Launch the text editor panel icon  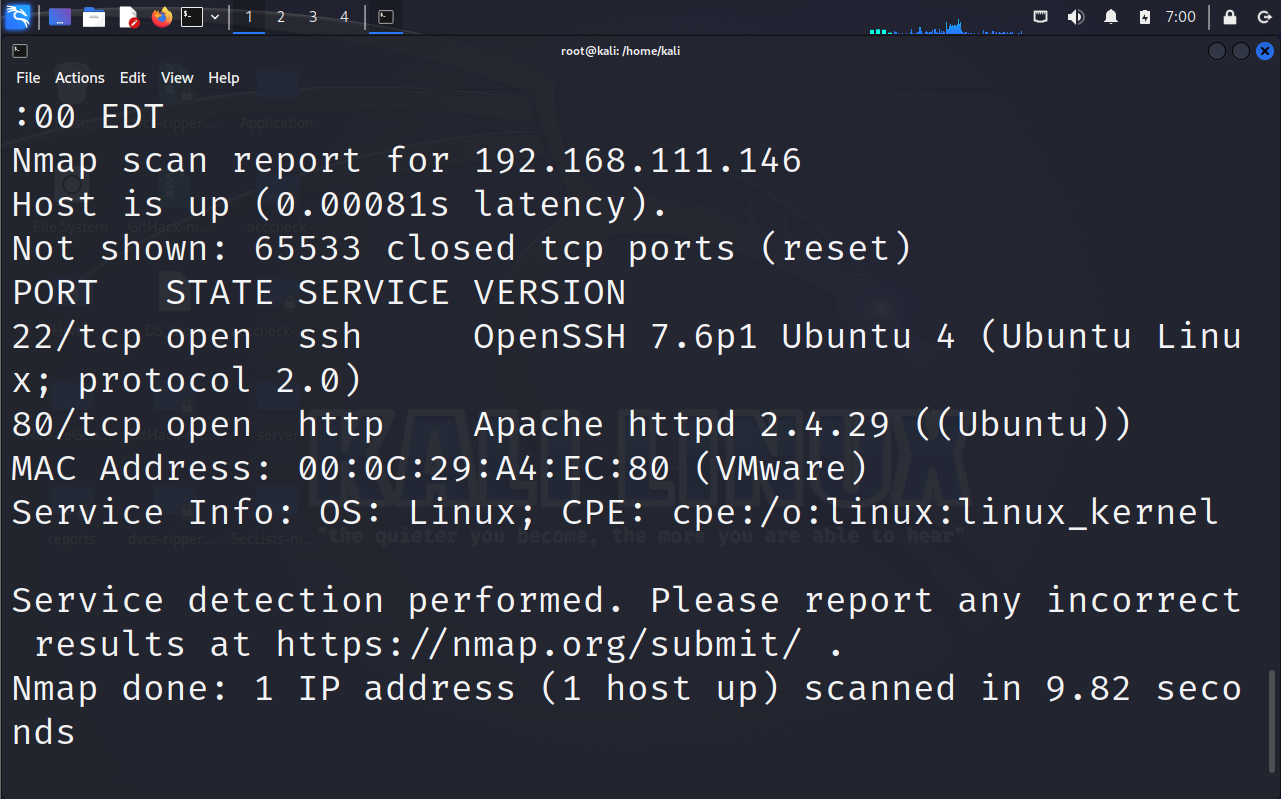[128, 17]
